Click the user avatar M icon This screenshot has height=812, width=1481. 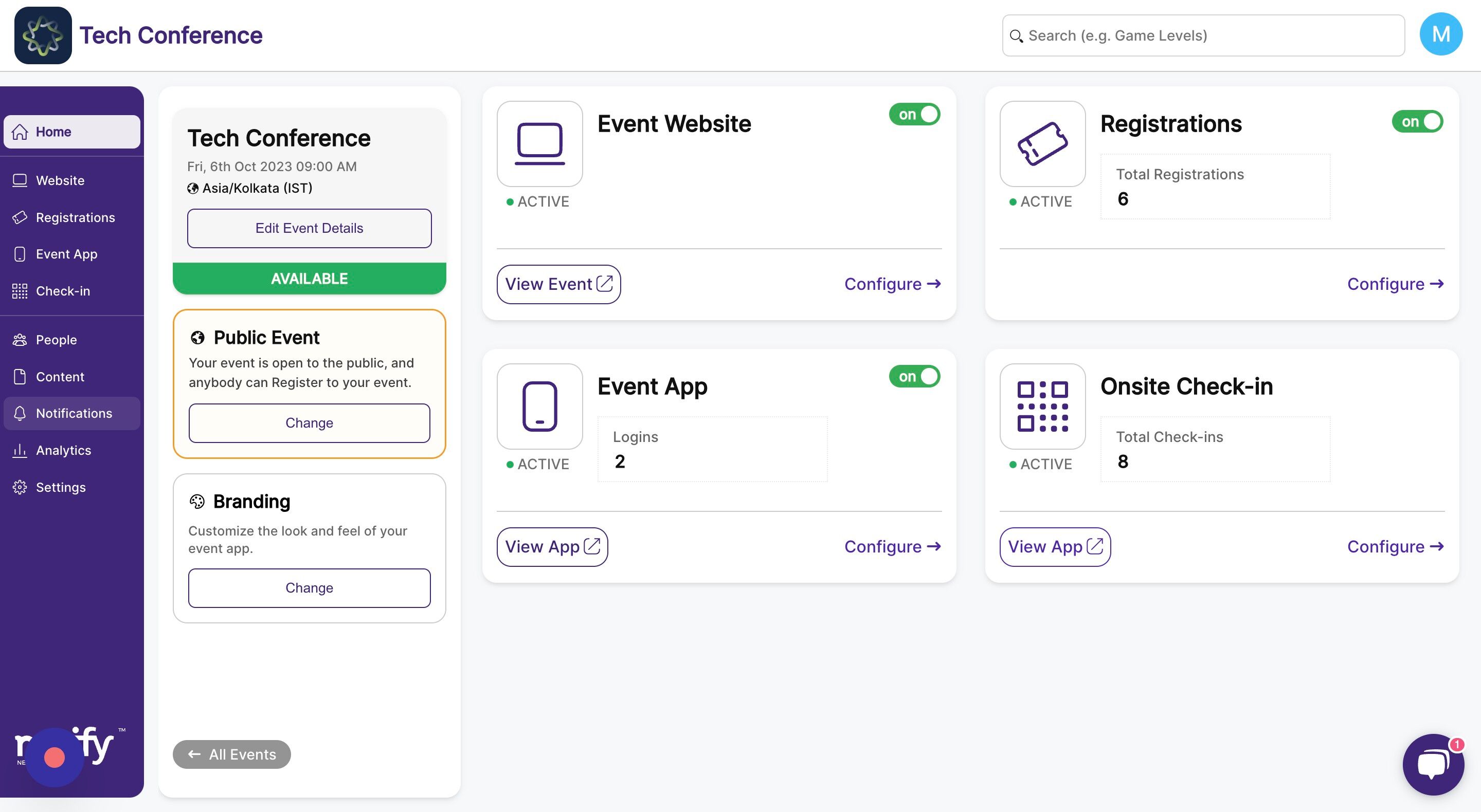click(1440, 34)
